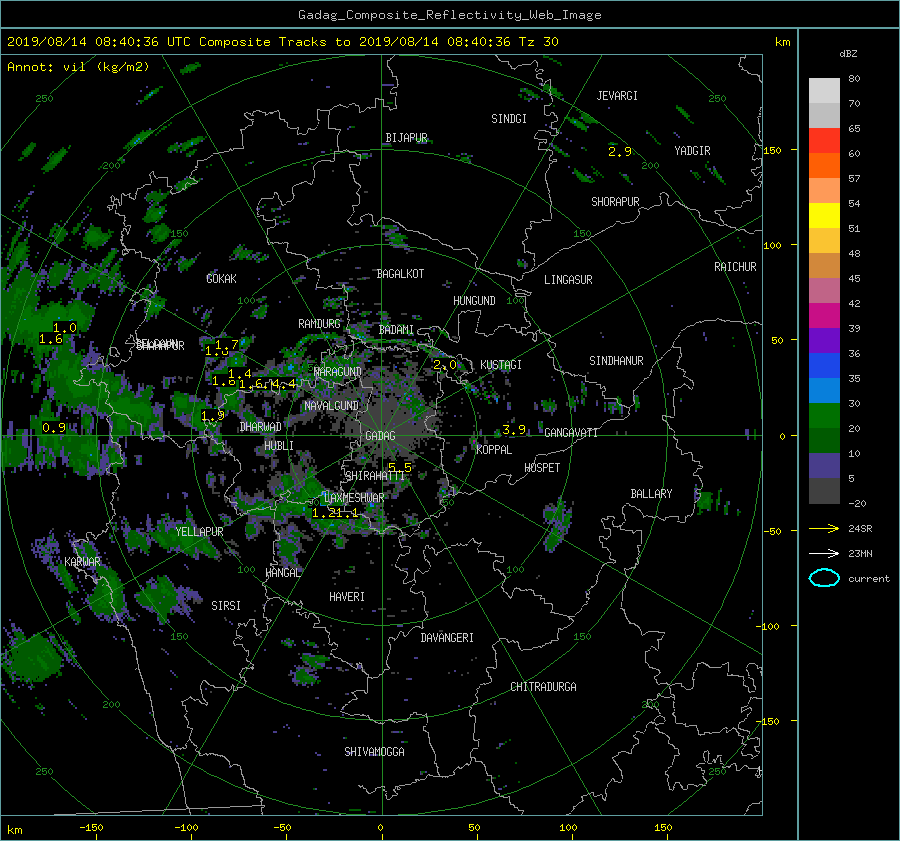This screenshot has width=900, height=841.
Task: Click the YELLAPUR city label
Action: [199, 532]
